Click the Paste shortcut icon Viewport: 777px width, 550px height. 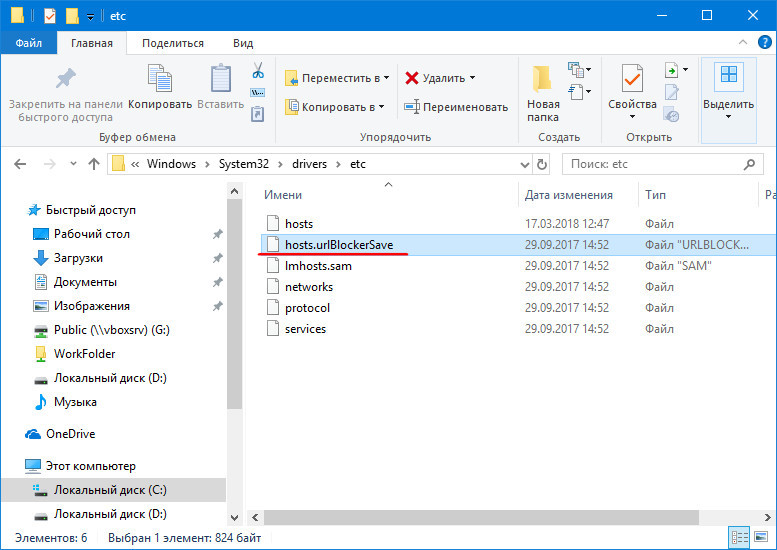[258, 114]
